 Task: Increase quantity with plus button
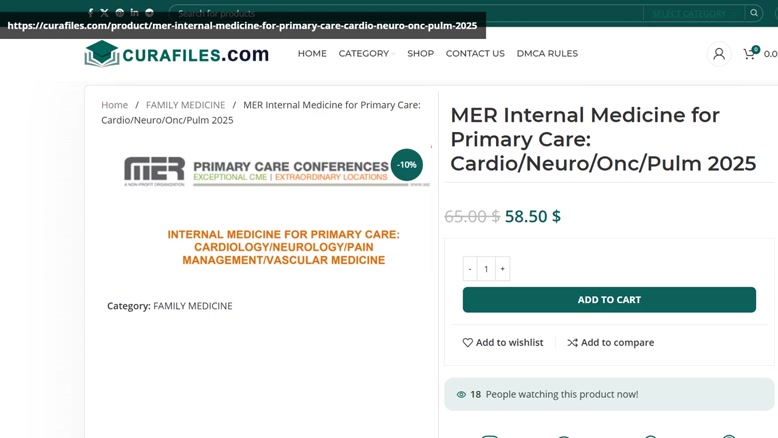pos(502,269)
